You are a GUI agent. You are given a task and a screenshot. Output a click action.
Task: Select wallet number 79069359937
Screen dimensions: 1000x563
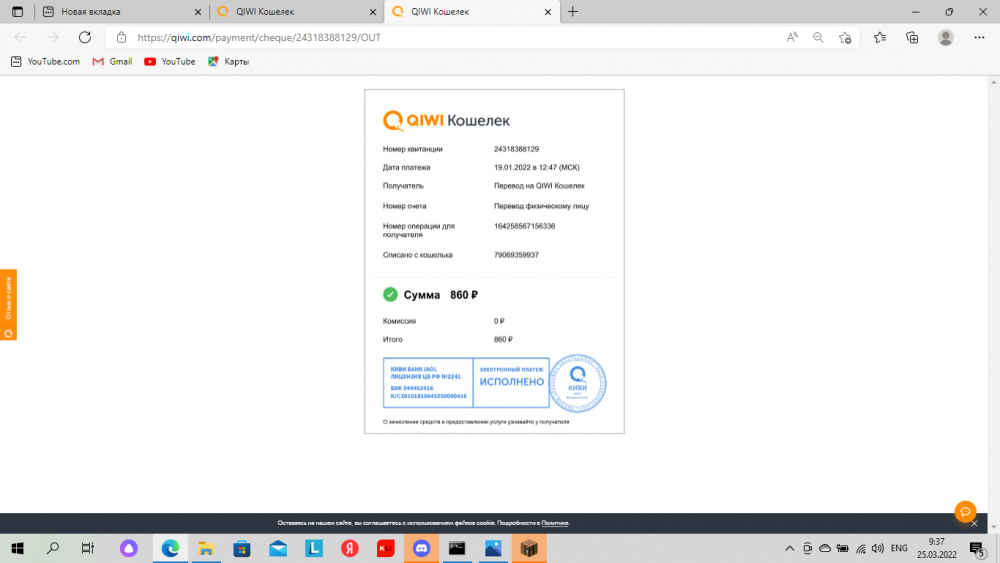(517, 255)
